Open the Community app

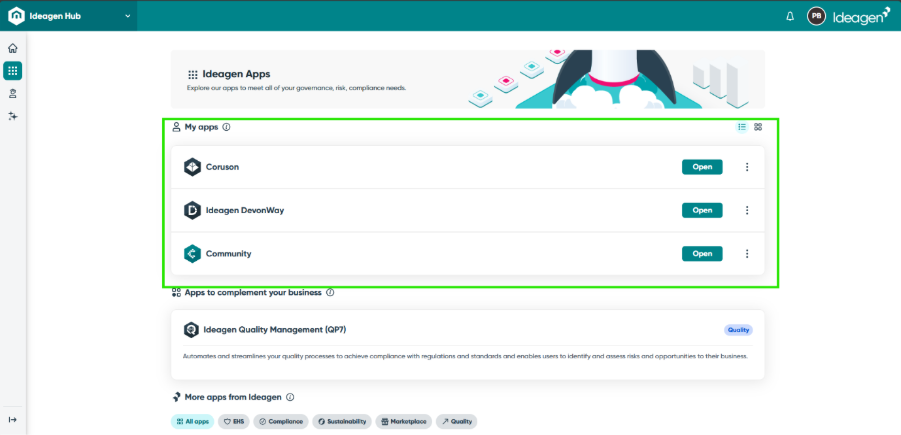[x=701, y=254]
